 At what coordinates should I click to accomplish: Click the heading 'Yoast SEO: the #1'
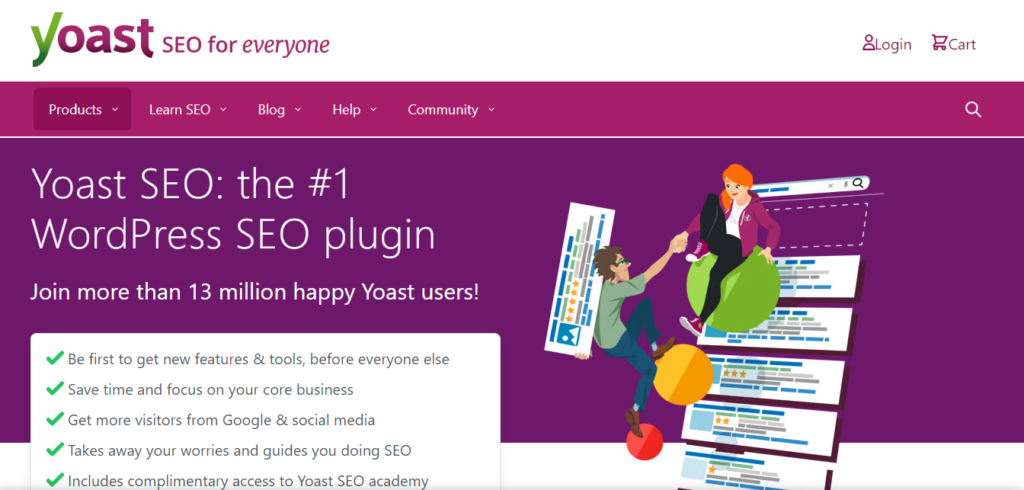click(191, 184)
